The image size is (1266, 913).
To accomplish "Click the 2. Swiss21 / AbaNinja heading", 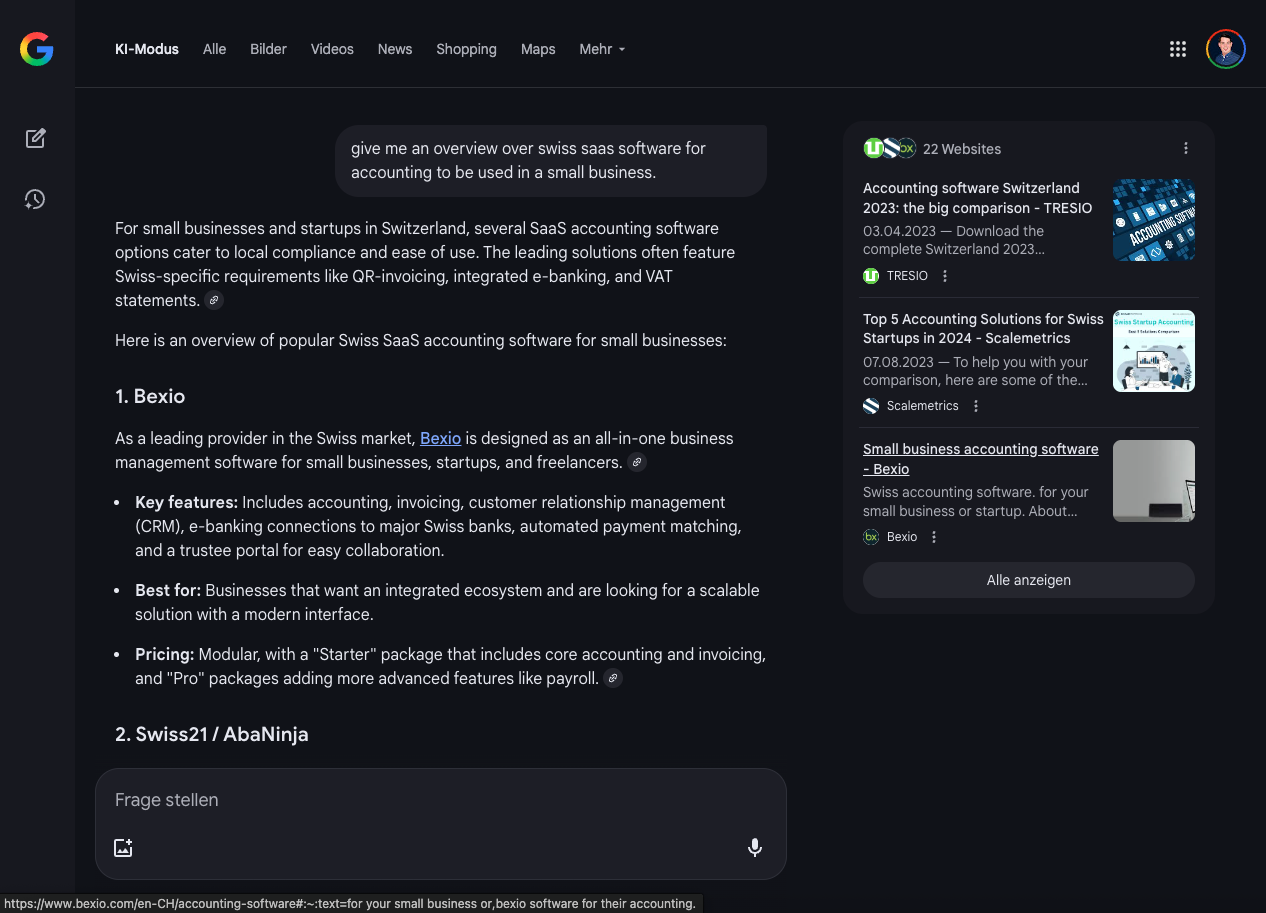I will tap(212, 734).
